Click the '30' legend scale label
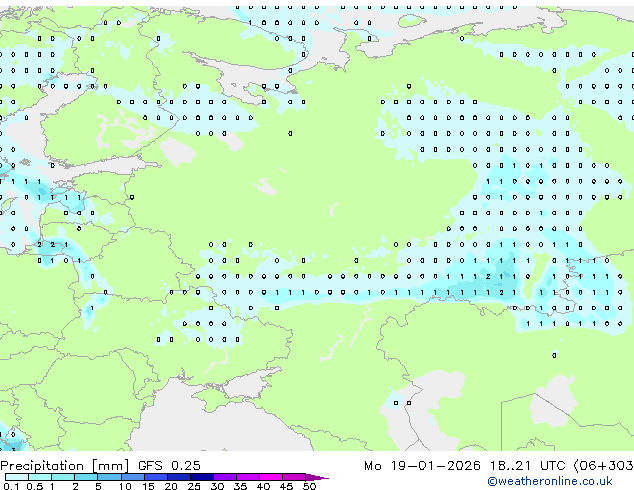The height and width of the screenshot is (490, 634). (x=217, y=486)
